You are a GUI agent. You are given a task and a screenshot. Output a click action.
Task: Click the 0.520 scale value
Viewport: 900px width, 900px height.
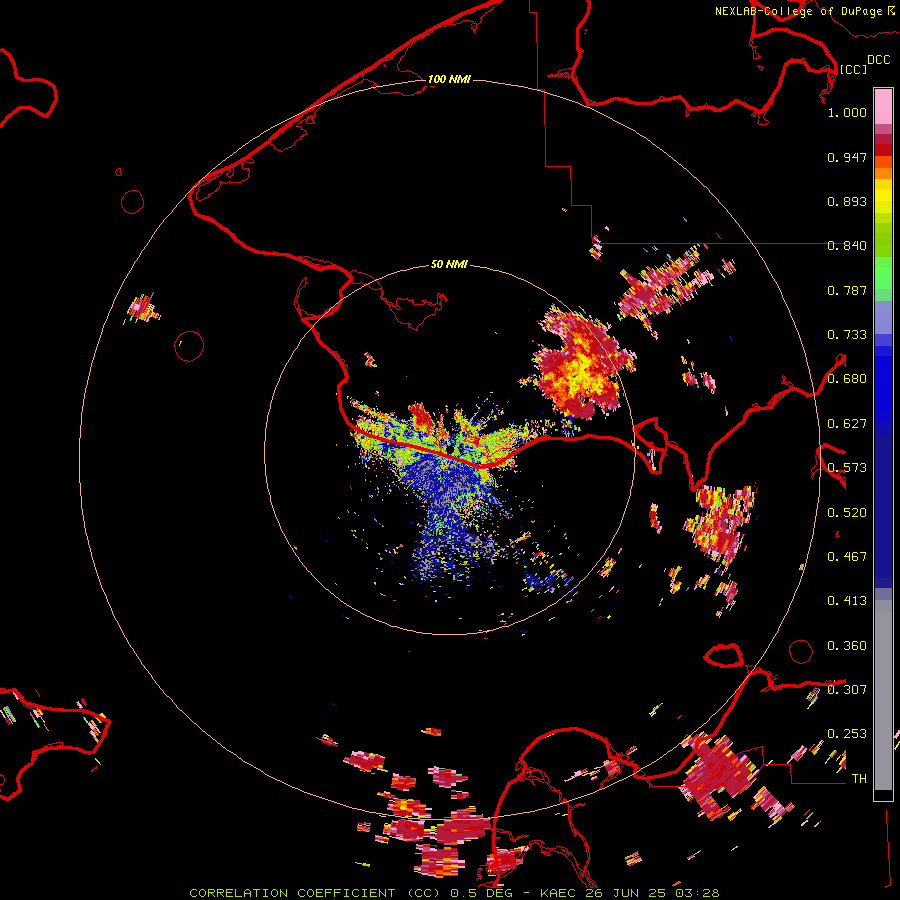point(847,513)
